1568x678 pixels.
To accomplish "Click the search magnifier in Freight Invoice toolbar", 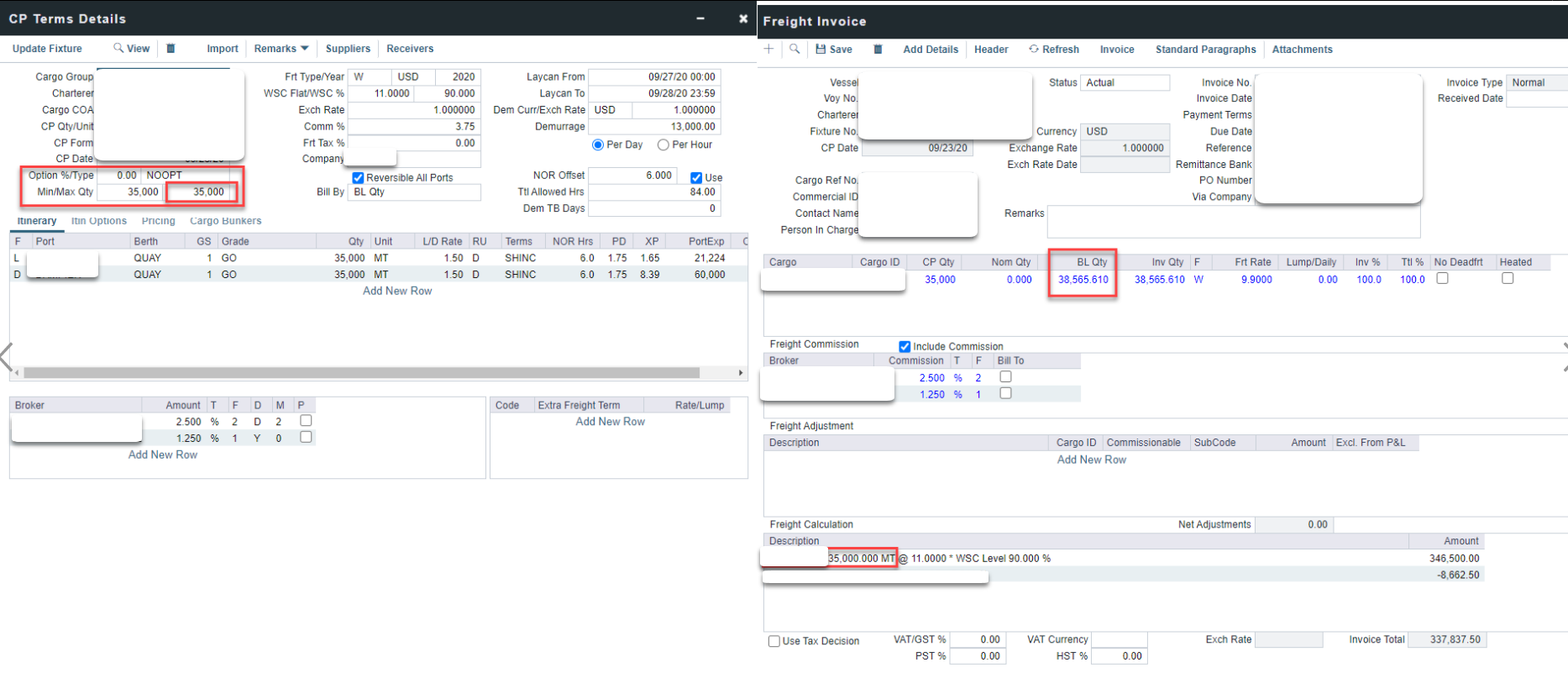I will pos(794,50).
